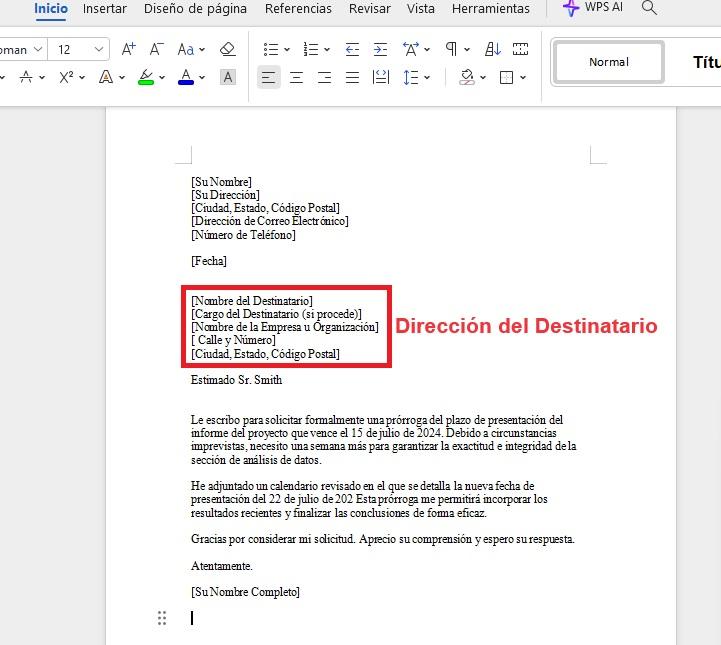Viewport: 721px width, 645px height.
Task: Insert a bulleted list
Action: click(271, 49)
